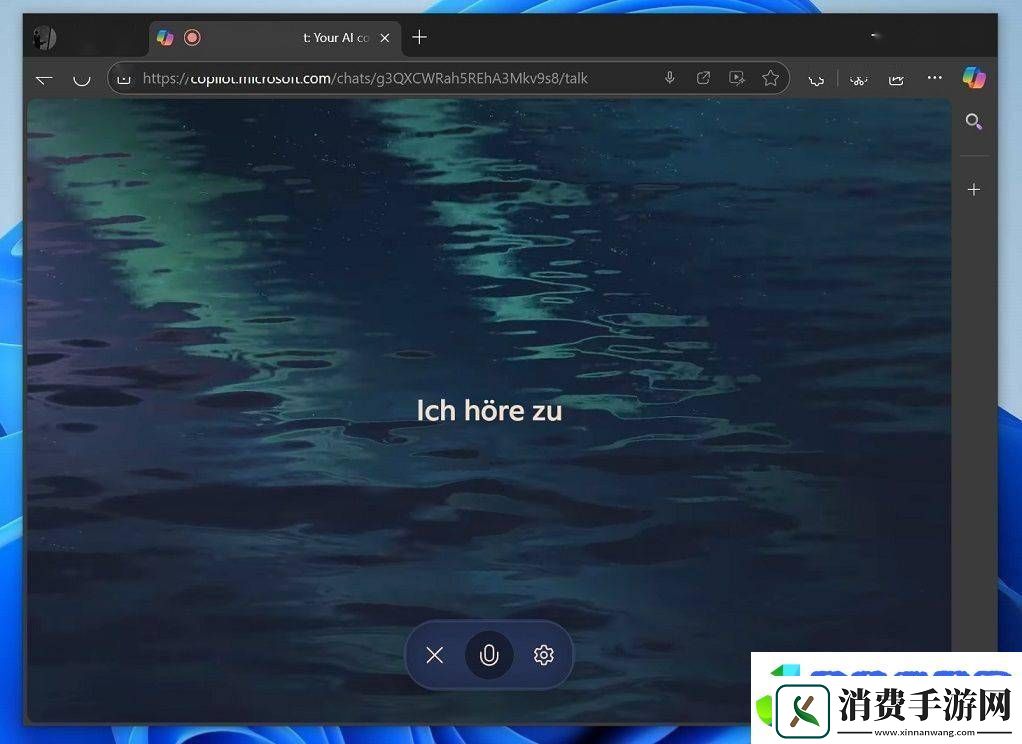Open a new browser tab
This screenshot has height=744, width=1022.
[x=419, y=37]
